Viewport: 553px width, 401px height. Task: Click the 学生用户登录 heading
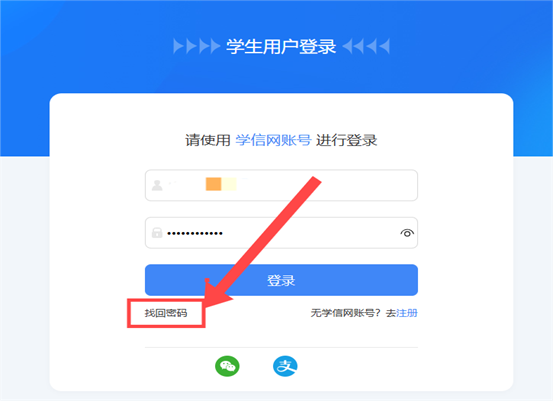pos(281,47)
